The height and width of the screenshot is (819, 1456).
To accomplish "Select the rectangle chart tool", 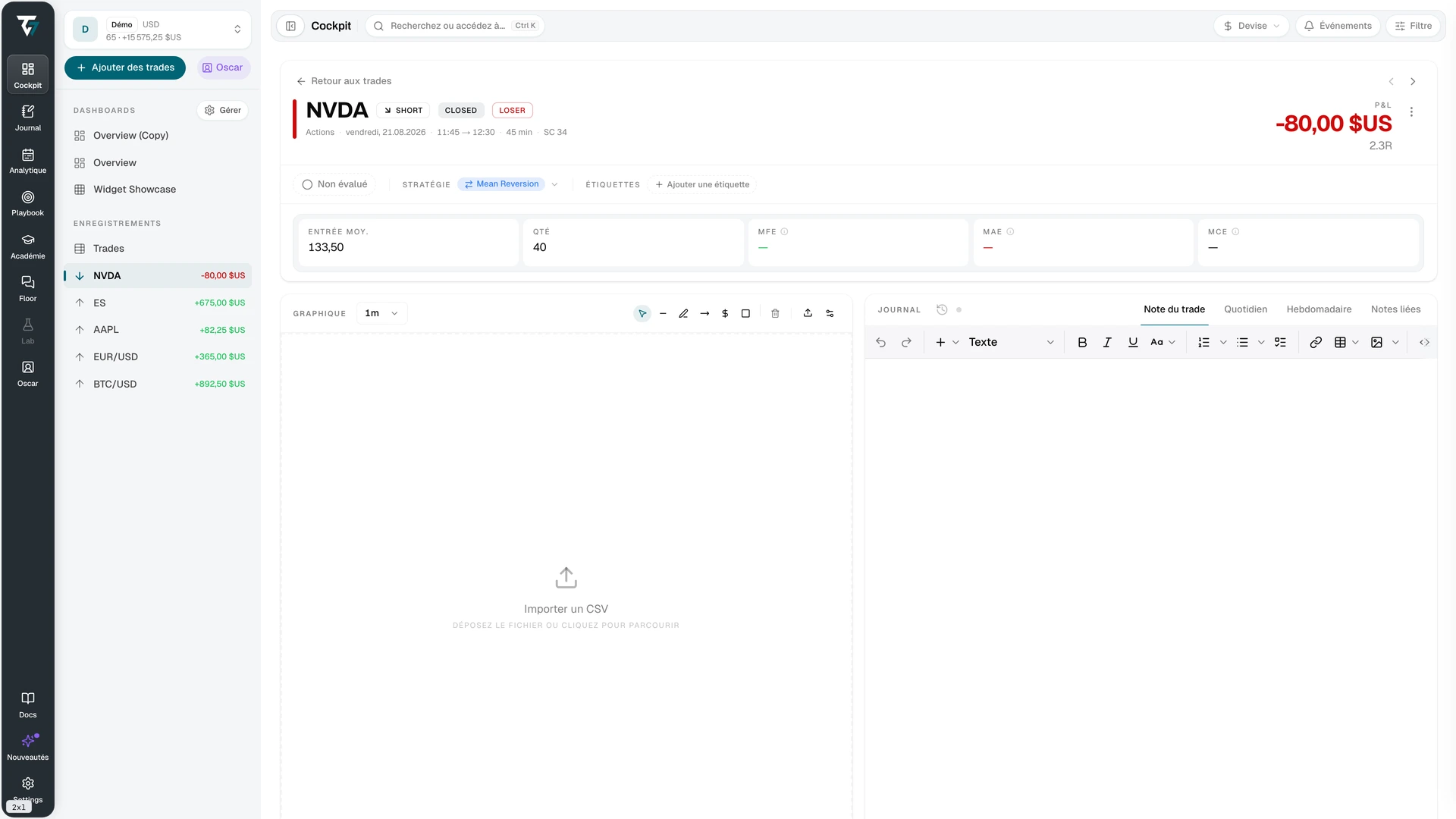I will (745, 313).
